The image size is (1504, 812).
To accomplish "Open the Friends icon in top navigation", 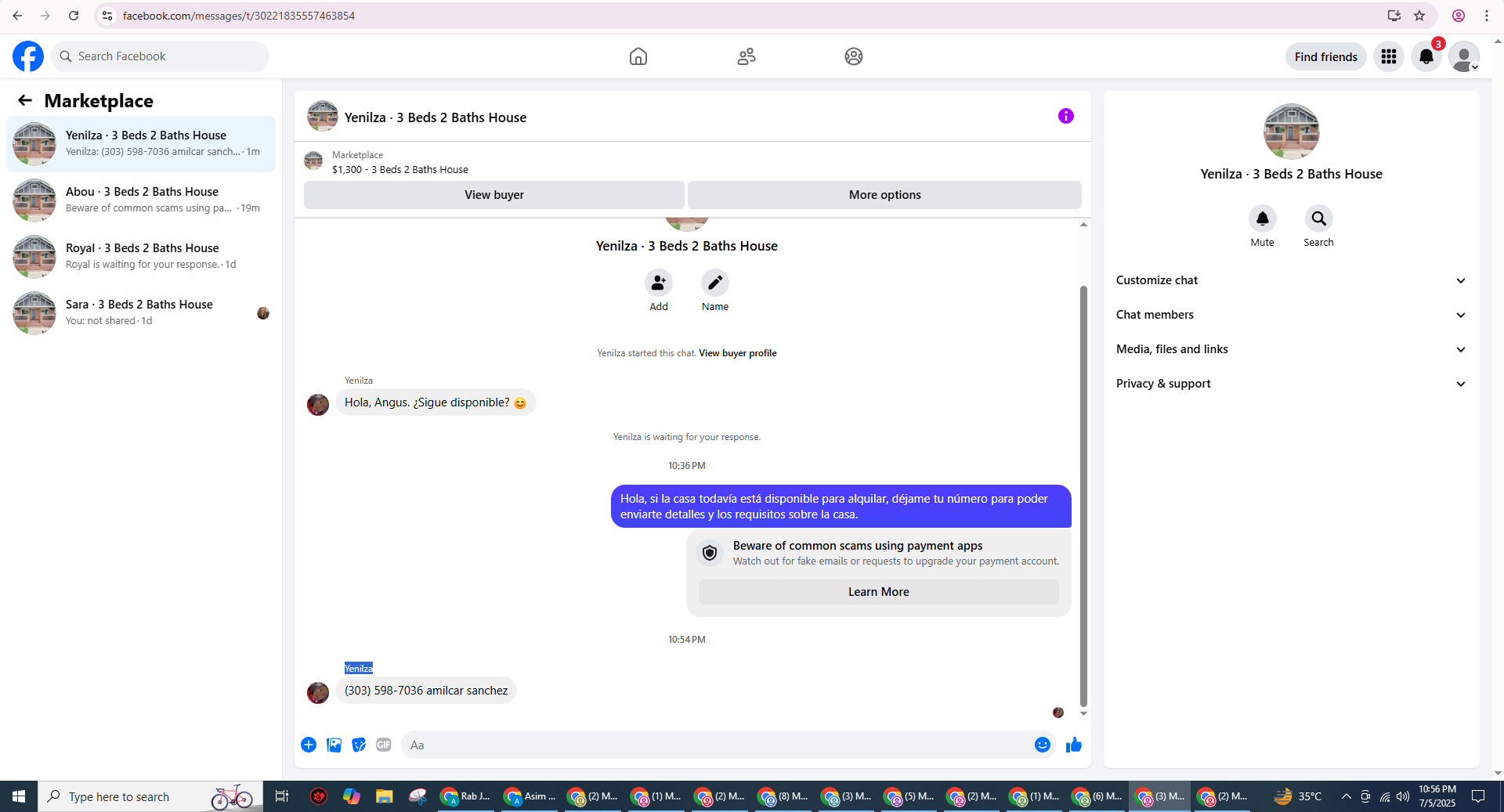I will coord(747,56).
